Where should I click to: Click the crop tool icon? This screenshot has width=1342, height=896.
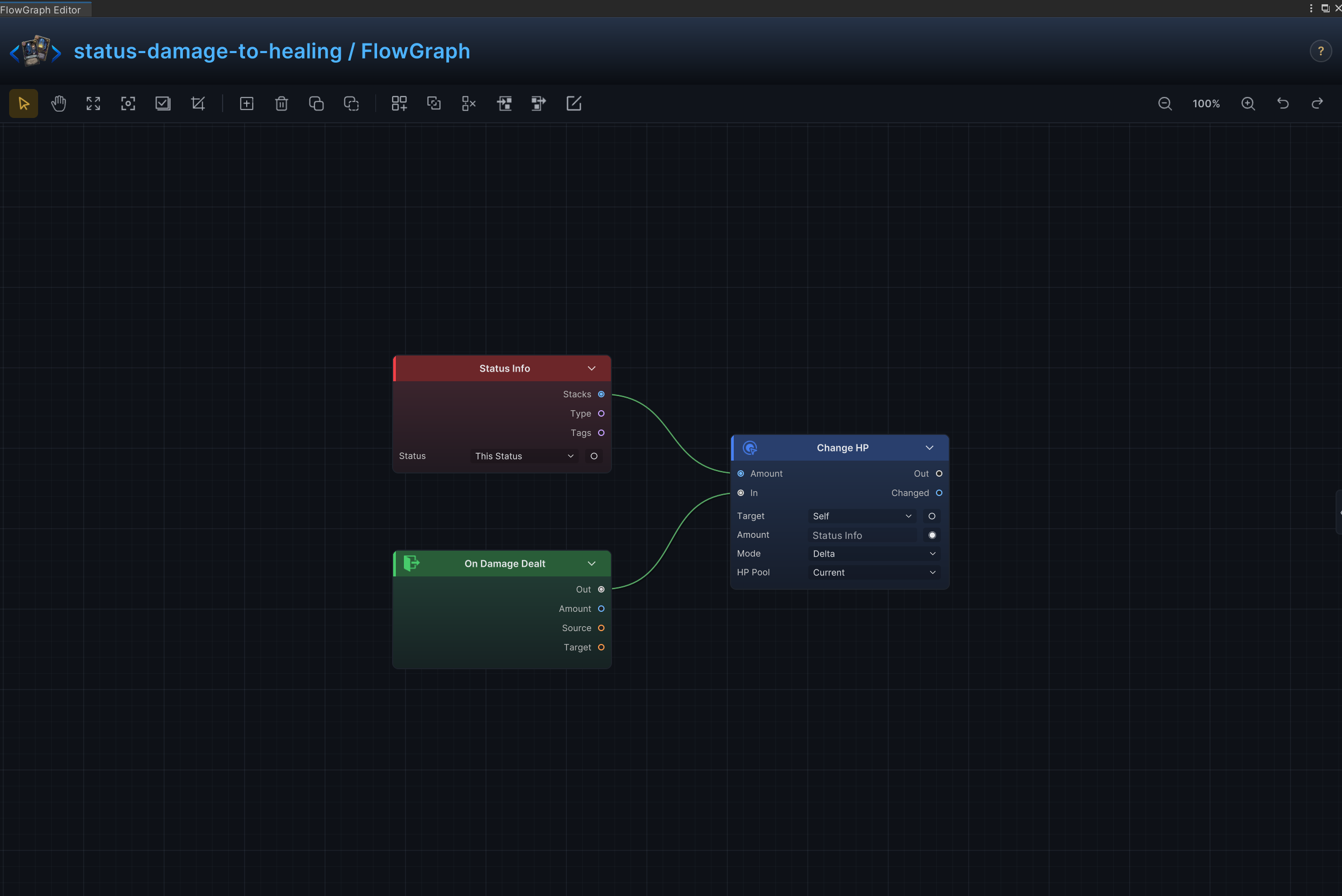coord(198,103)
